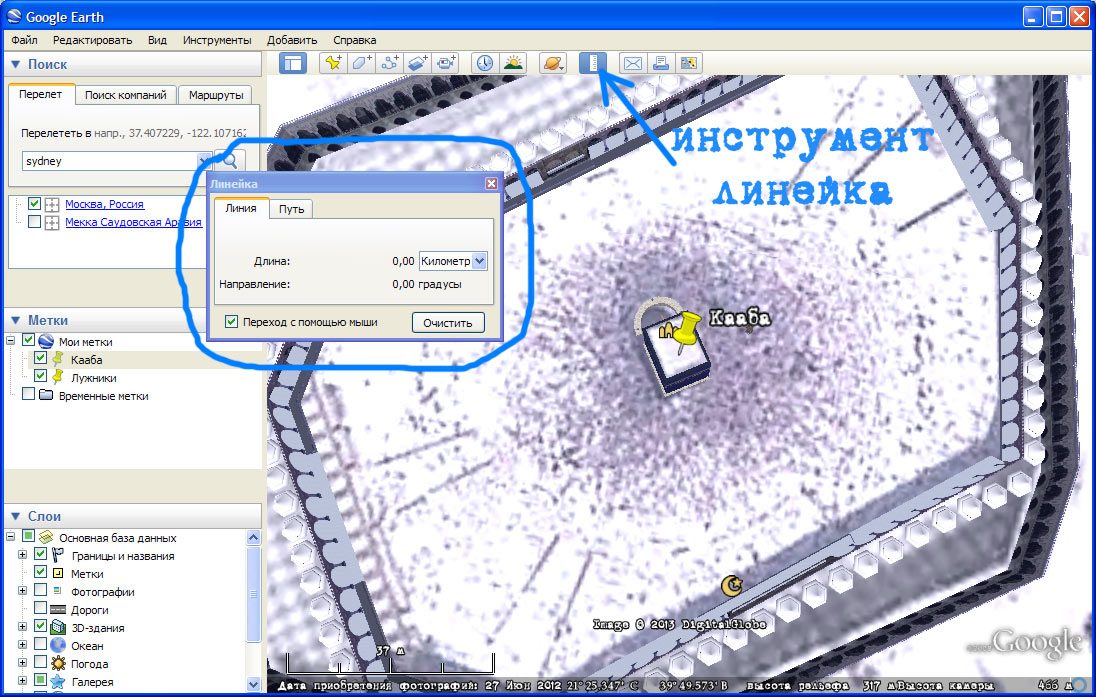Click the Очистить button in ruler dialog

448,323
